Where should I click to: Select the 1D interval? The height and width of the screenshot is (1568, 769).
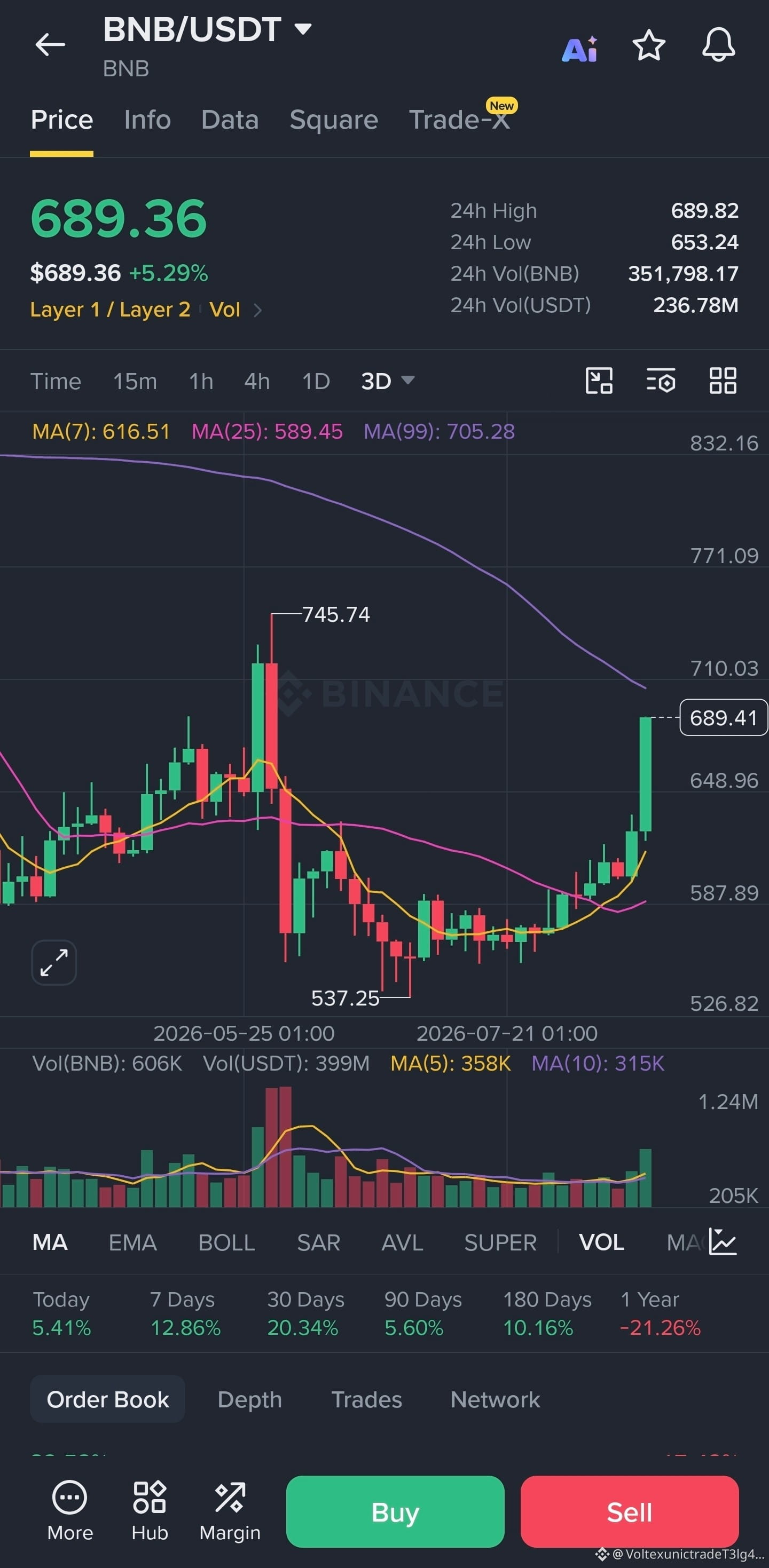click(316, 381)
